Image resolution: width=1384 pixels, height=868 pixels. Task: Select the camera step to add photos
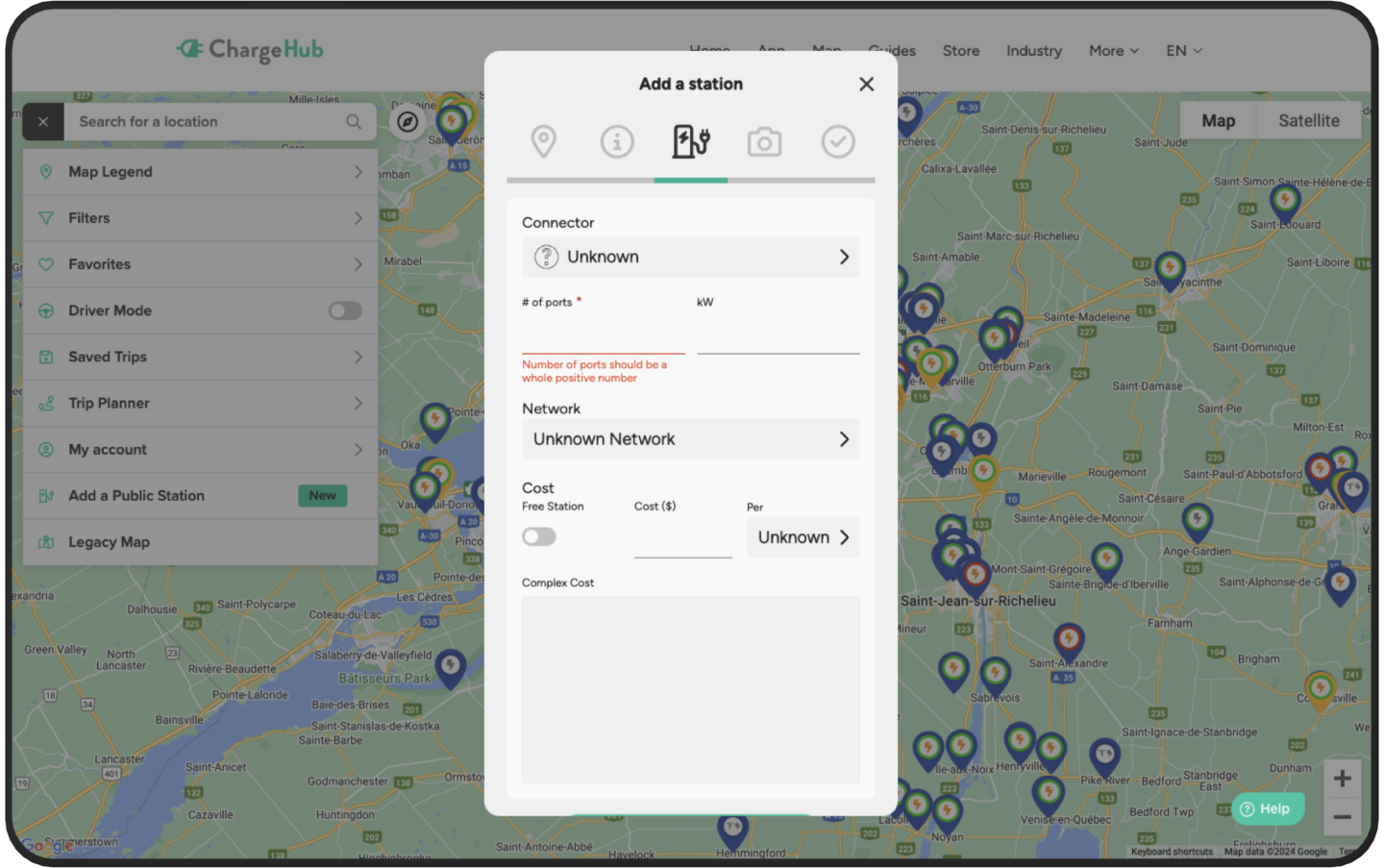click(x=764, y=141)
